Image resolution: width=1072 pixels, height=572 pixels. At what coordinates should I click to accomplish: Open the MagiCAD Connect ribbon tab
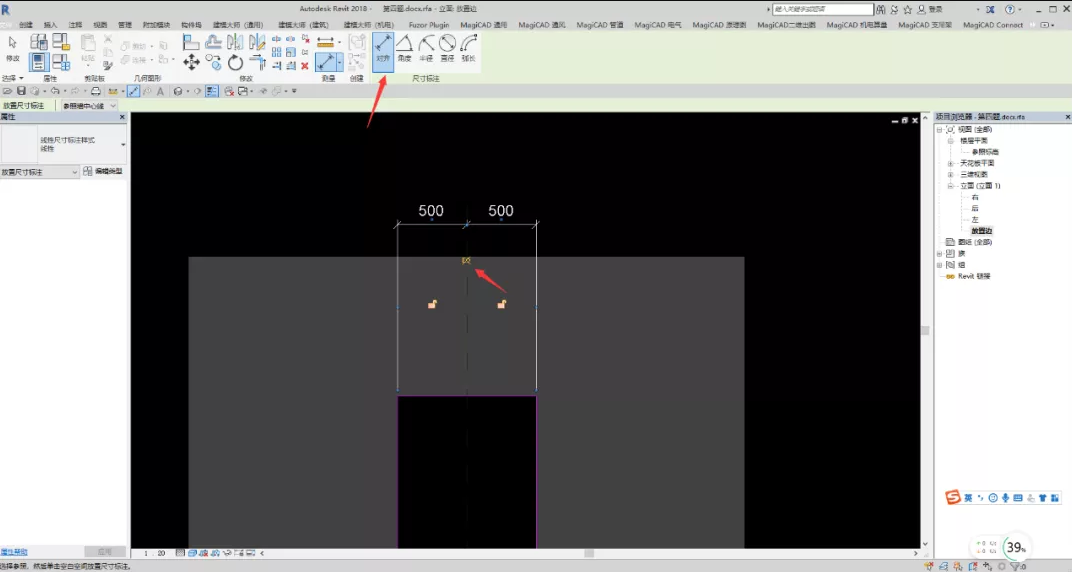click(x=993, y=25)
